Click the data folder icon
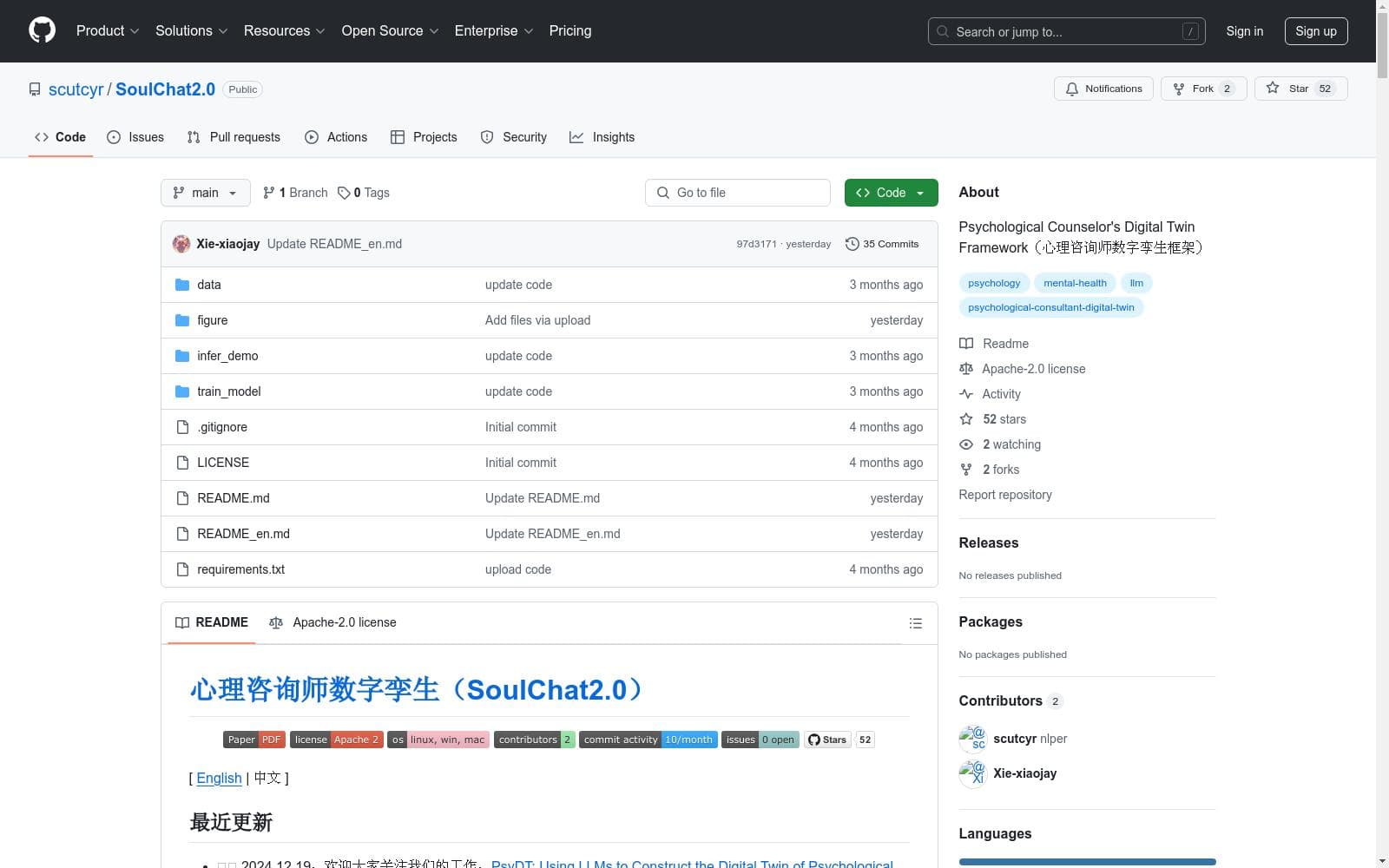This screenshot has width=1389, height=868. point(182,285)
